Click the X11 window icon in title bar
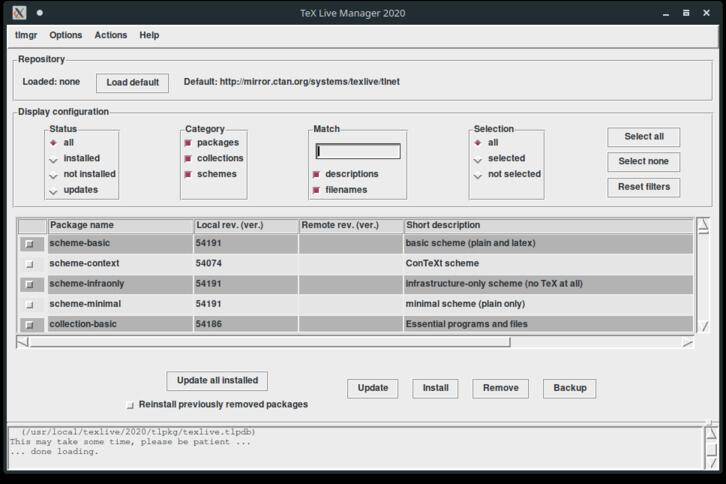The height and width of the screenshot is (484, 726). coord(19,13)
